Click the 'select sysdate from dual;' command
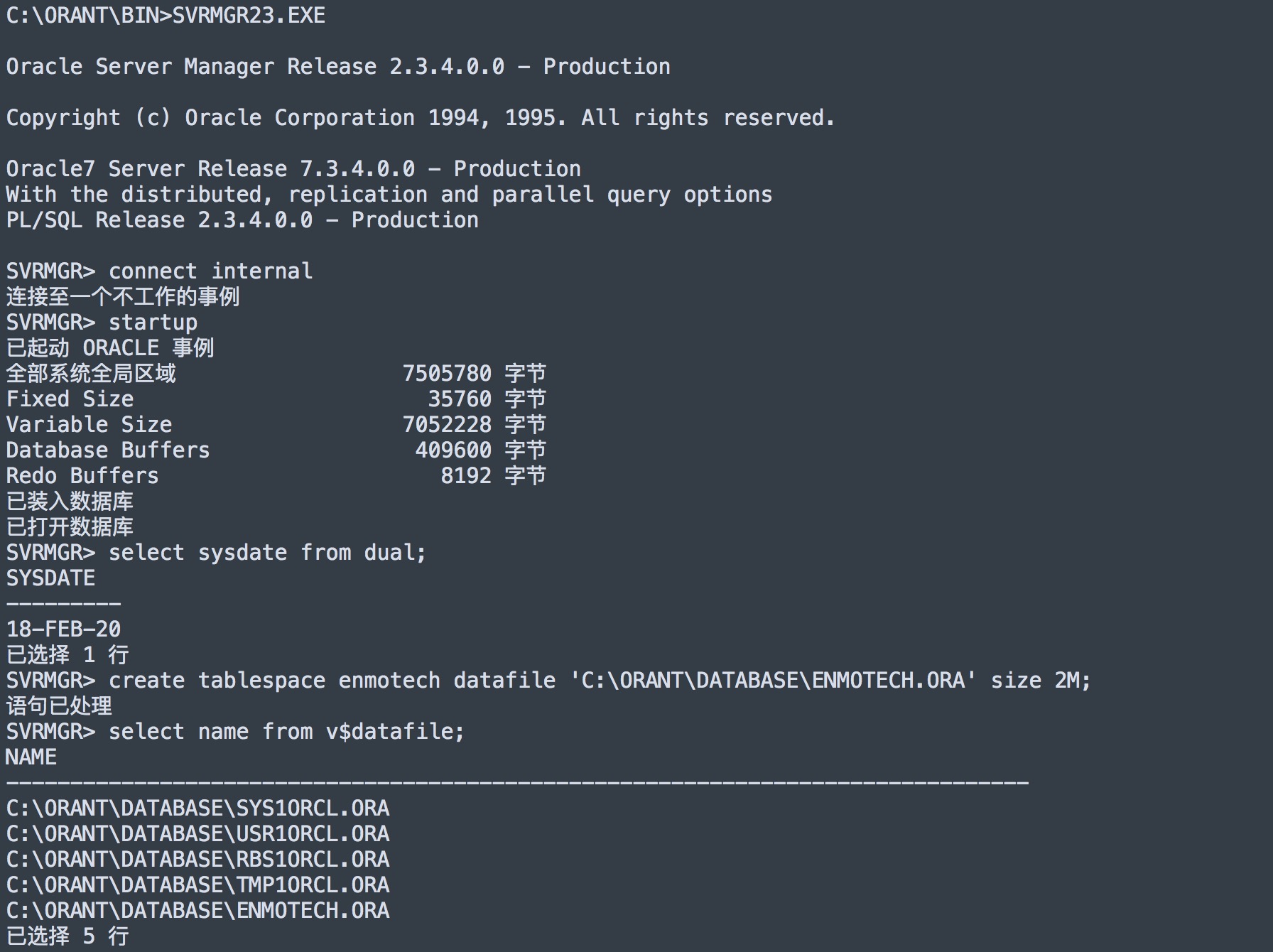Viewport: 1273px width, 952px height. pos(267,552)
